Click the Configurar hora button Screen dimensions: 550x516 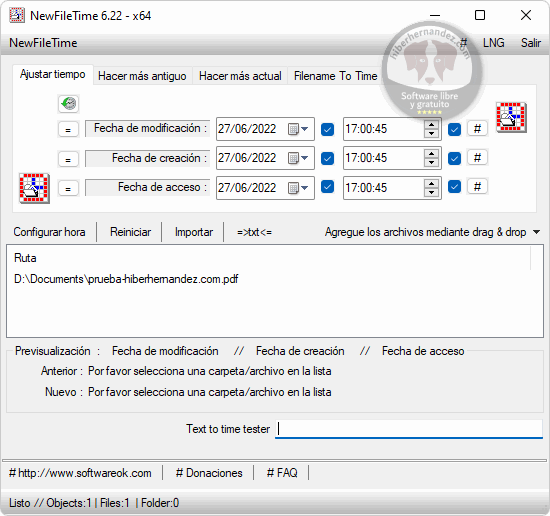pos(49,232)
